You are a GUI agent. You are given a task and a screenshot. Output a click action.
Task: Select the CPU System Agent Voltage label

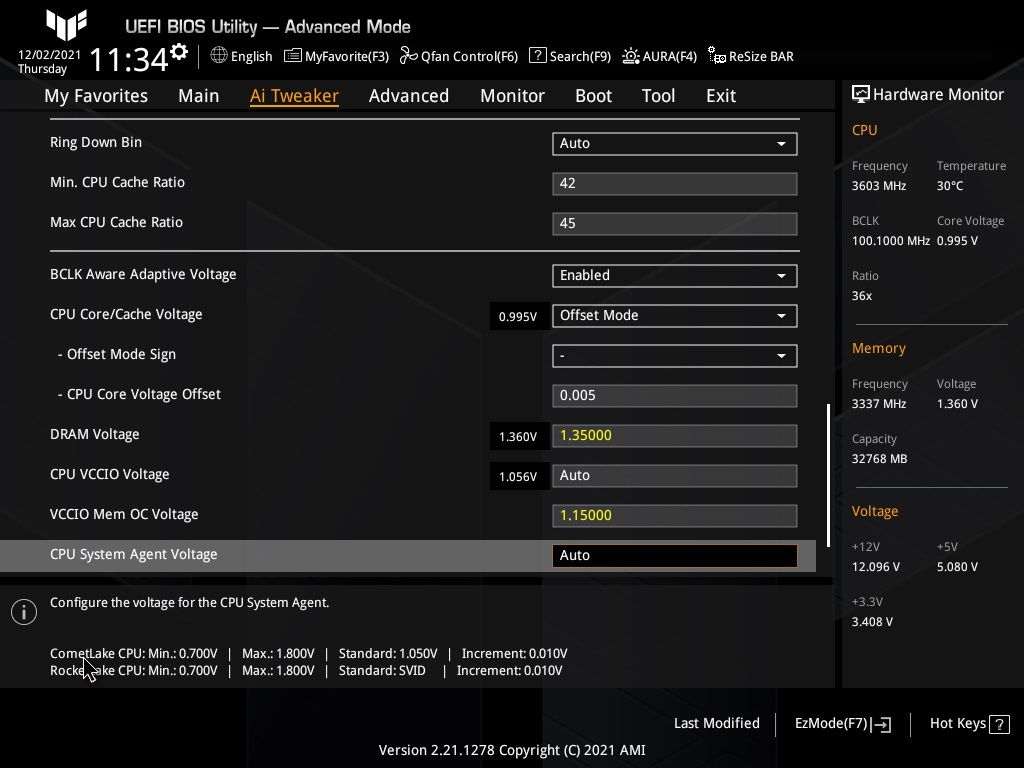(134, 554)
